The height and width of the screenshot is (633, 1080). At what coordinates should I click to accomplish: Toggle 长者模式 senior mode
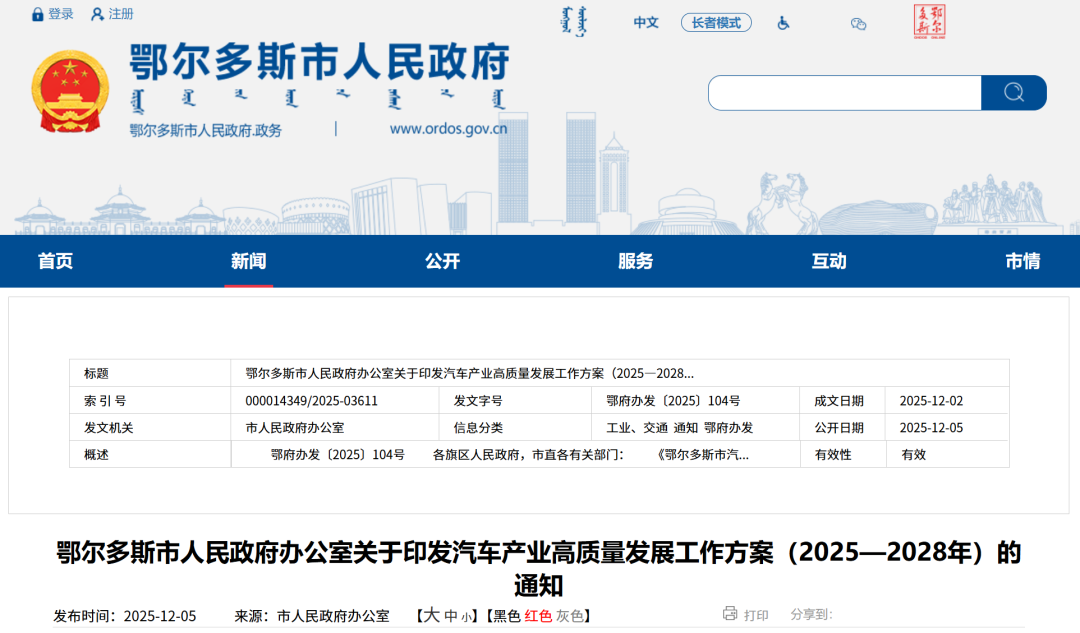point(716,23)
